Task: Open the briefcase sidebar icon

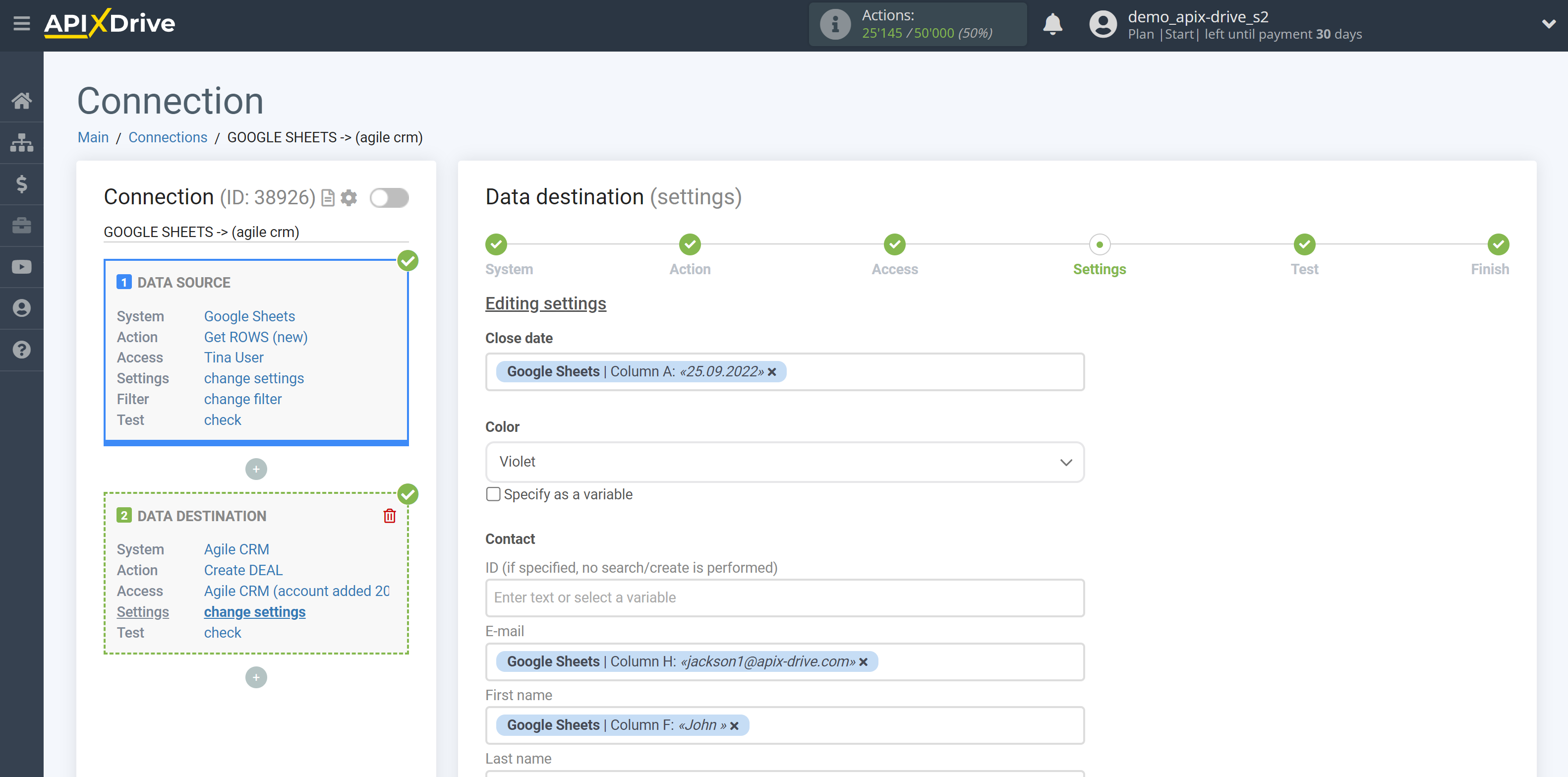Action: tap(22, 225)
